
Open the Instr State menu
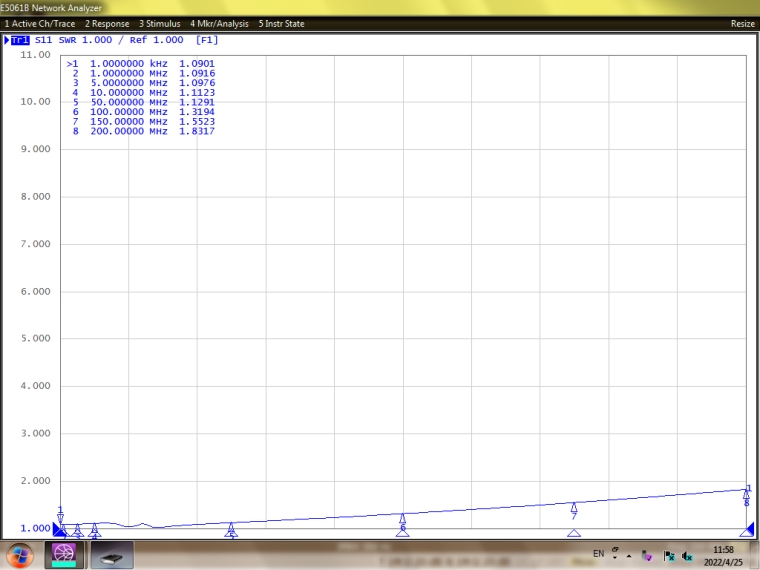[x=281, y=23]
